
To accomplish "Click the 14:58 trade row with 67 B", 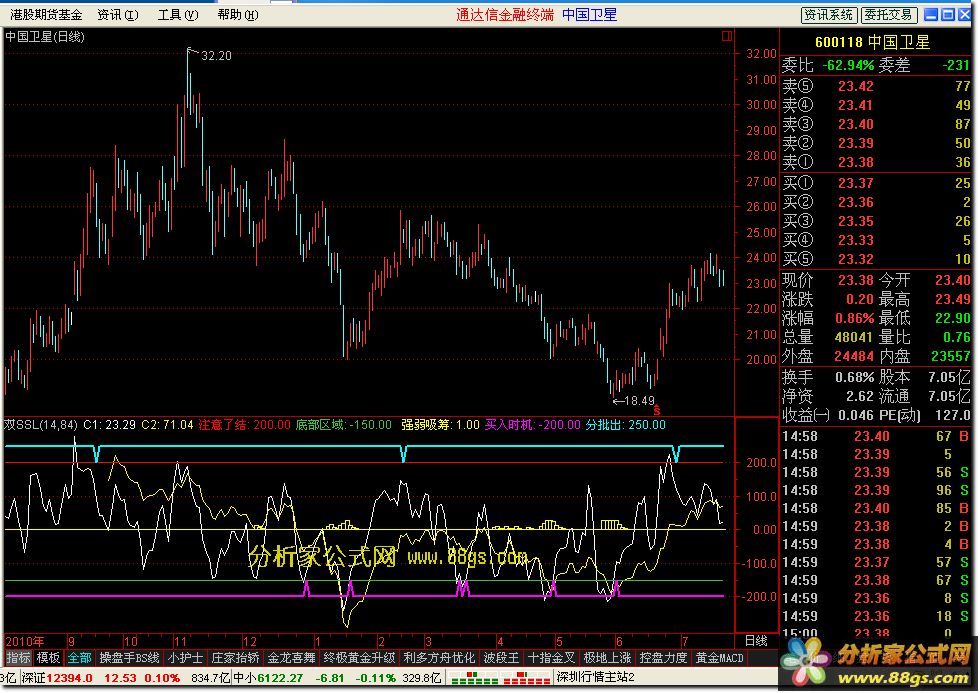I will point(876,436).
